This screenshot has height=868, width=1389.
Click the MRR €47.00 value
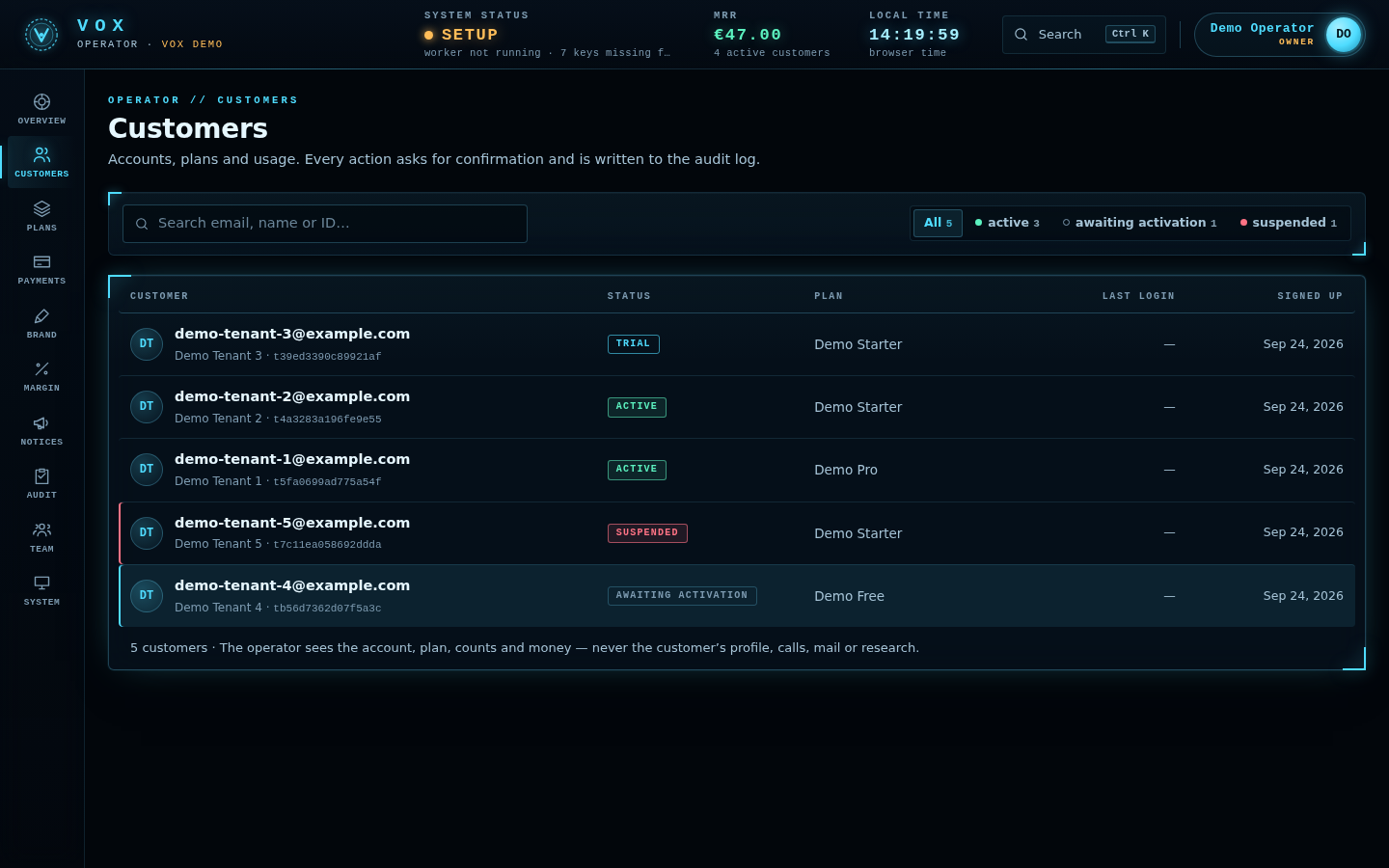748,35
